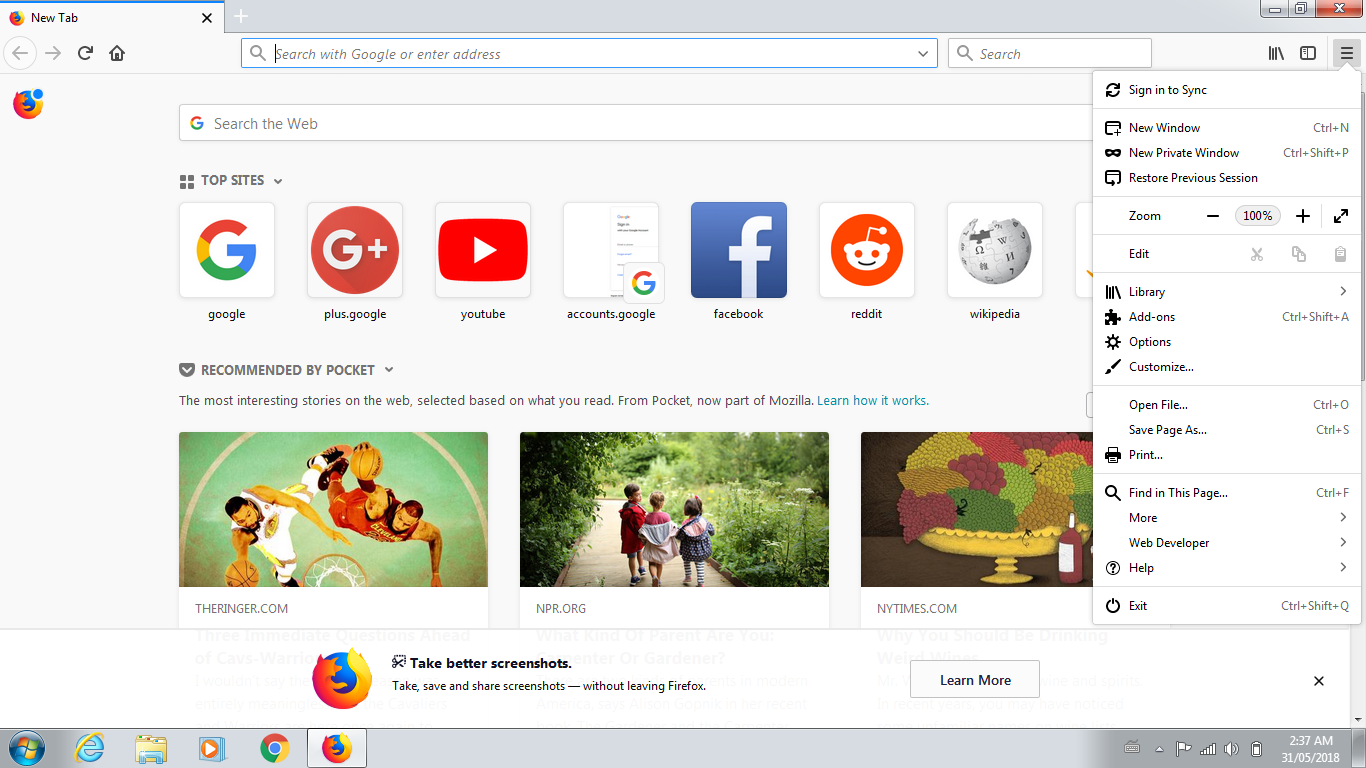Viewport: 1366px width, 768px height.
Task: Go to the home page via house icon
Action: click(117, 53)
